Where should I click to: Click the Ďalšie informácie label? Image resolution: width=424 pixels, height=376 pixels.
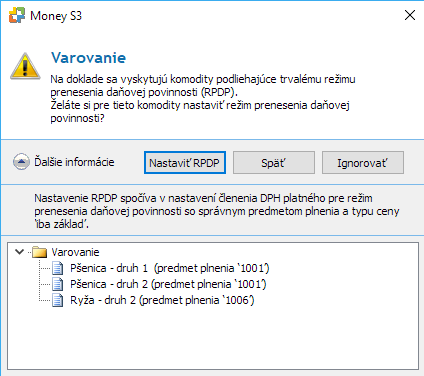(74, 162)
